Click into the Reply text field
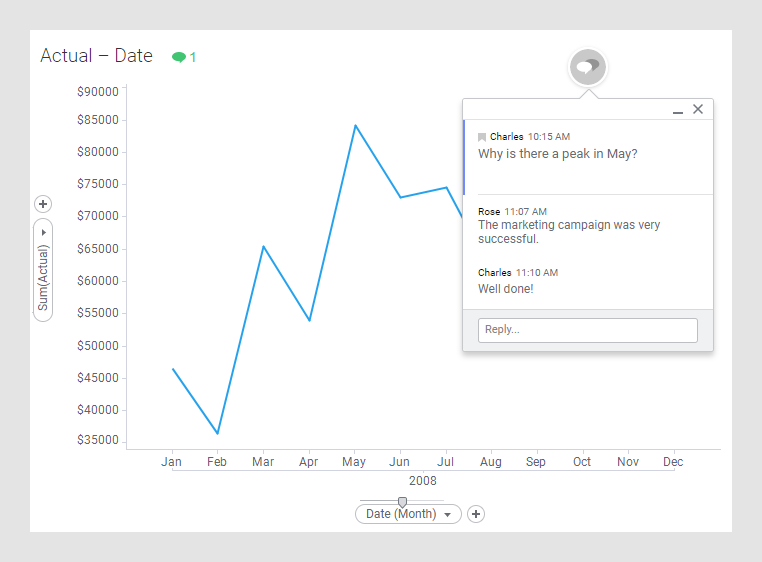 coord(587,330)
